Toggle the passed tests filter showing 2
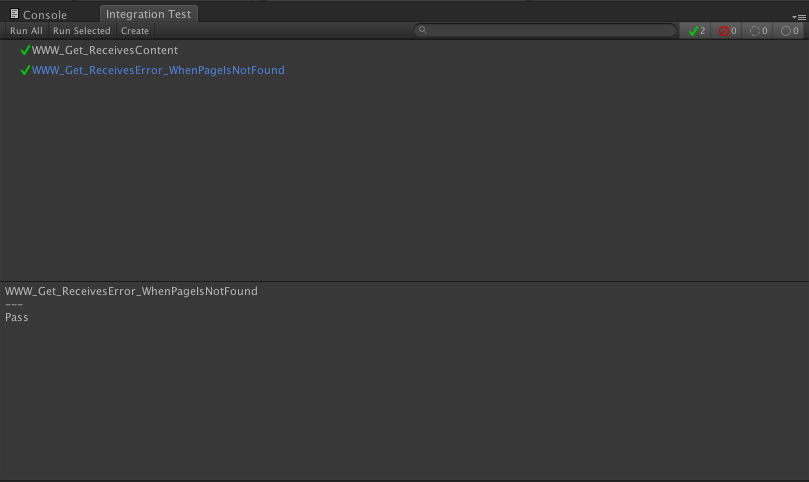The width and height of the screenshot is (809, 482). coord(696,31)
